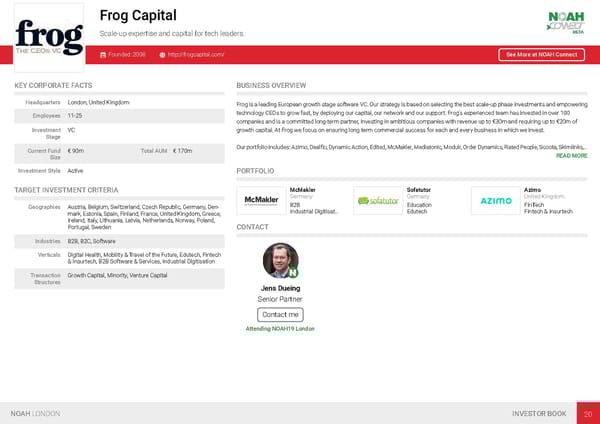
Task: Click the Attending NOAH19 London link
Action: click(280, 328)
